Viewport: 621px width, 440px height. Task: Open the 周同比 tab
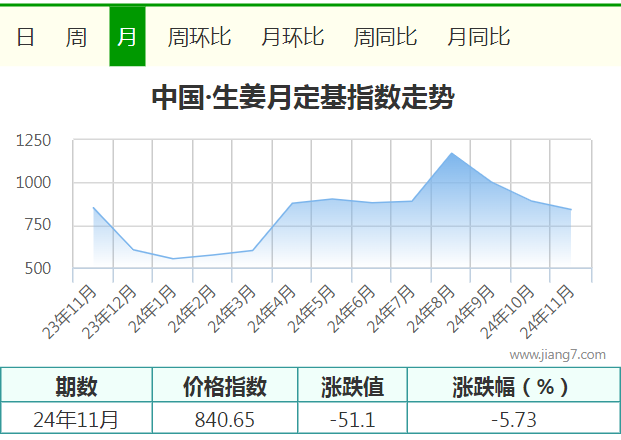click(x=385, y=37)
